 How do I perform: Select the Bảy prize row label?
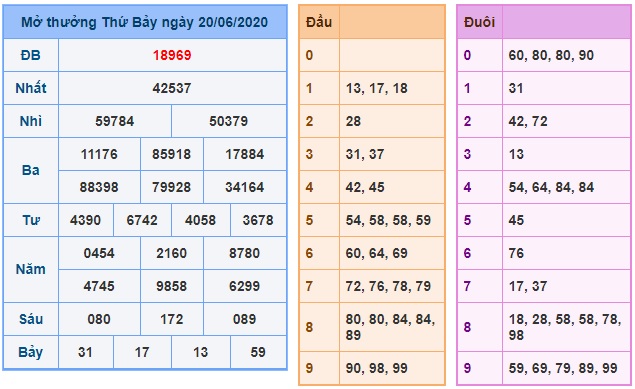tap(31, 353)
